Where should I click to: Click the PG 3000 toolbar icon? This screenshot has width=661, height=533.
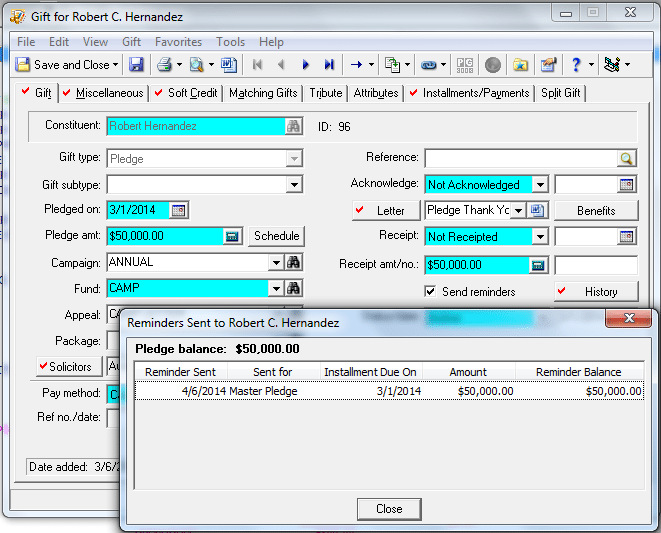pos(465,65)
